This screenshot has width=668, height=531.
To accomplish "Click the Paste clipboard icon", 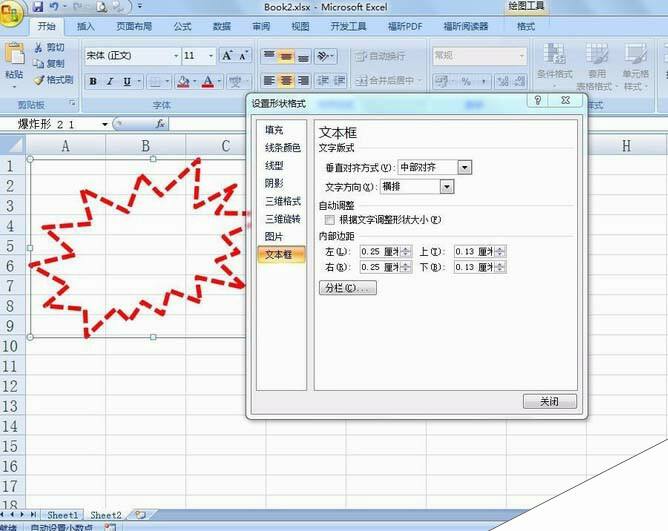I will (x=14, y=54).
